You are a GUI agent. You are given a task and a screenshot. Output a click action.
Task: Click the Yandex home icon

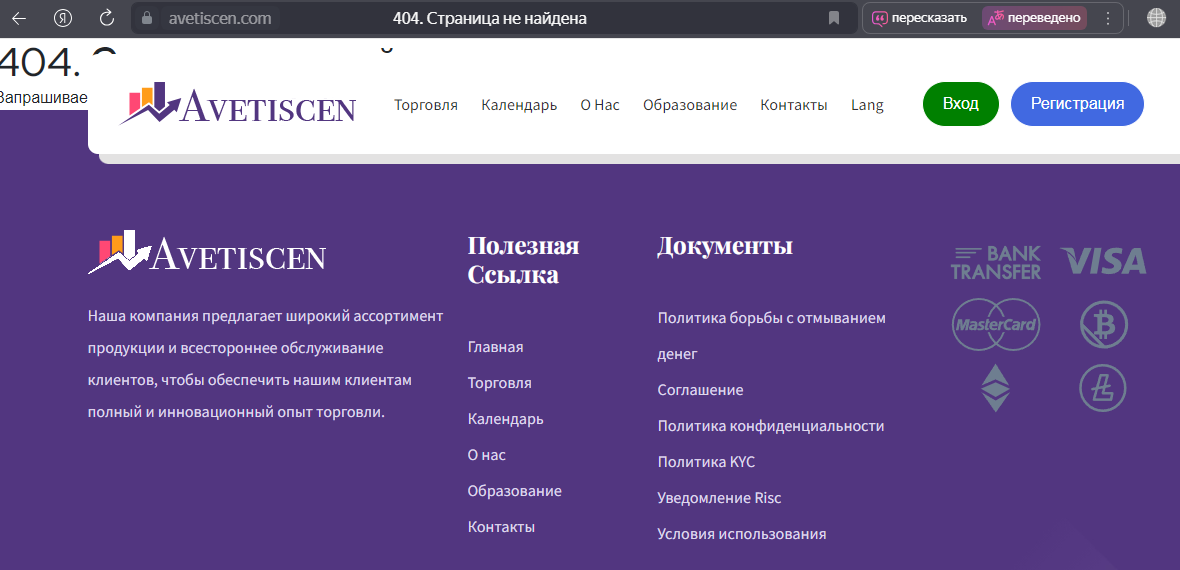point(62,18)
